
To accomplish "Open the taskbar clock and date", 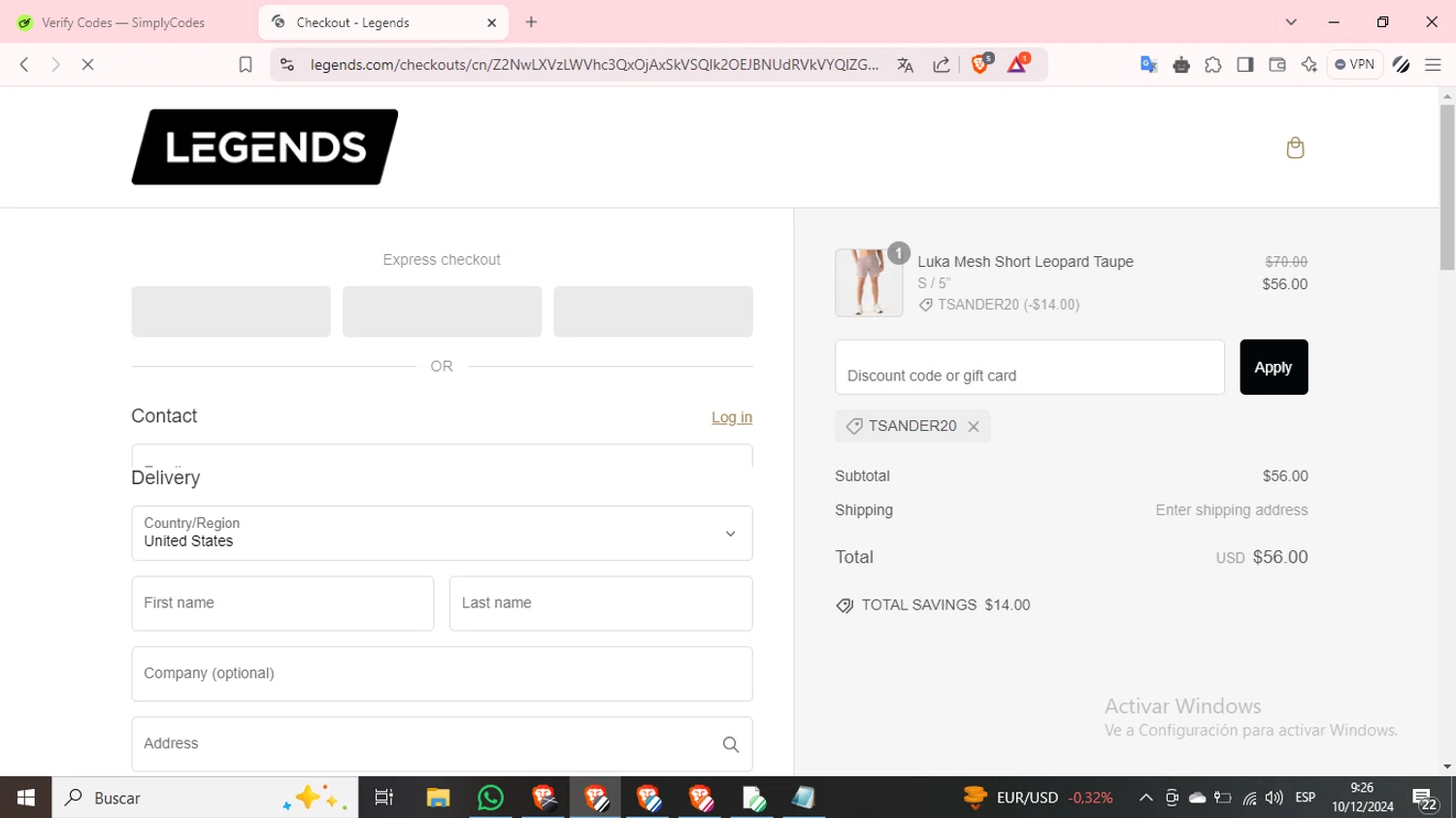I will coord(1363,798).
